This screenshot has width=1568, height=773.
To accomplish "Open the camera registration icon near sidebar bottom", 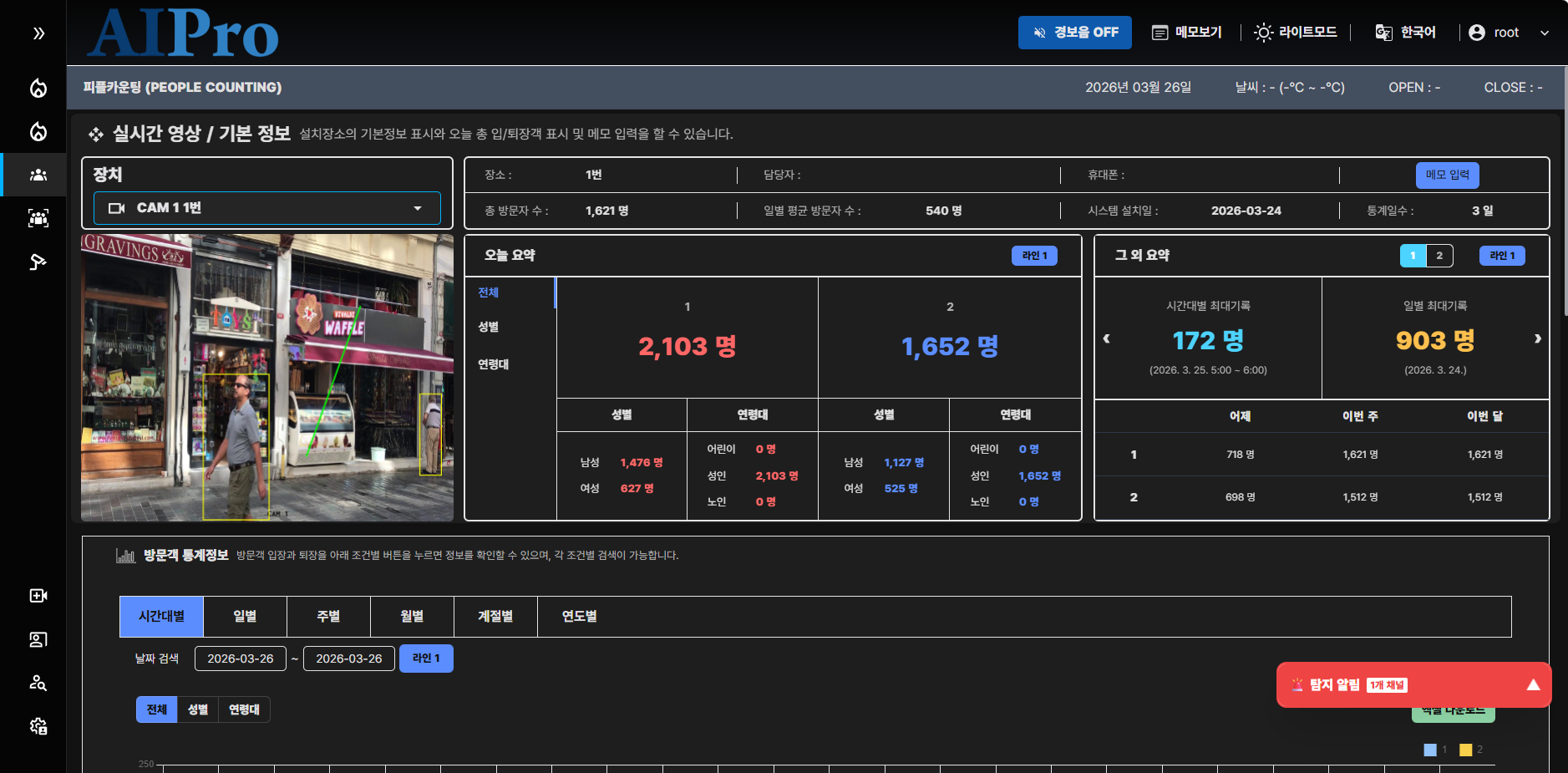I will [37, 595].
